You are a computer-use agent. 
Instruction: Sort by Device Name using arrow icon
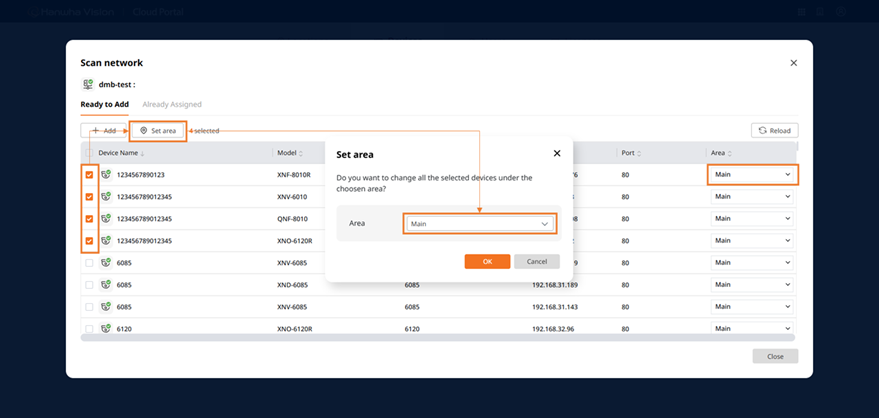tap(142, 153)
